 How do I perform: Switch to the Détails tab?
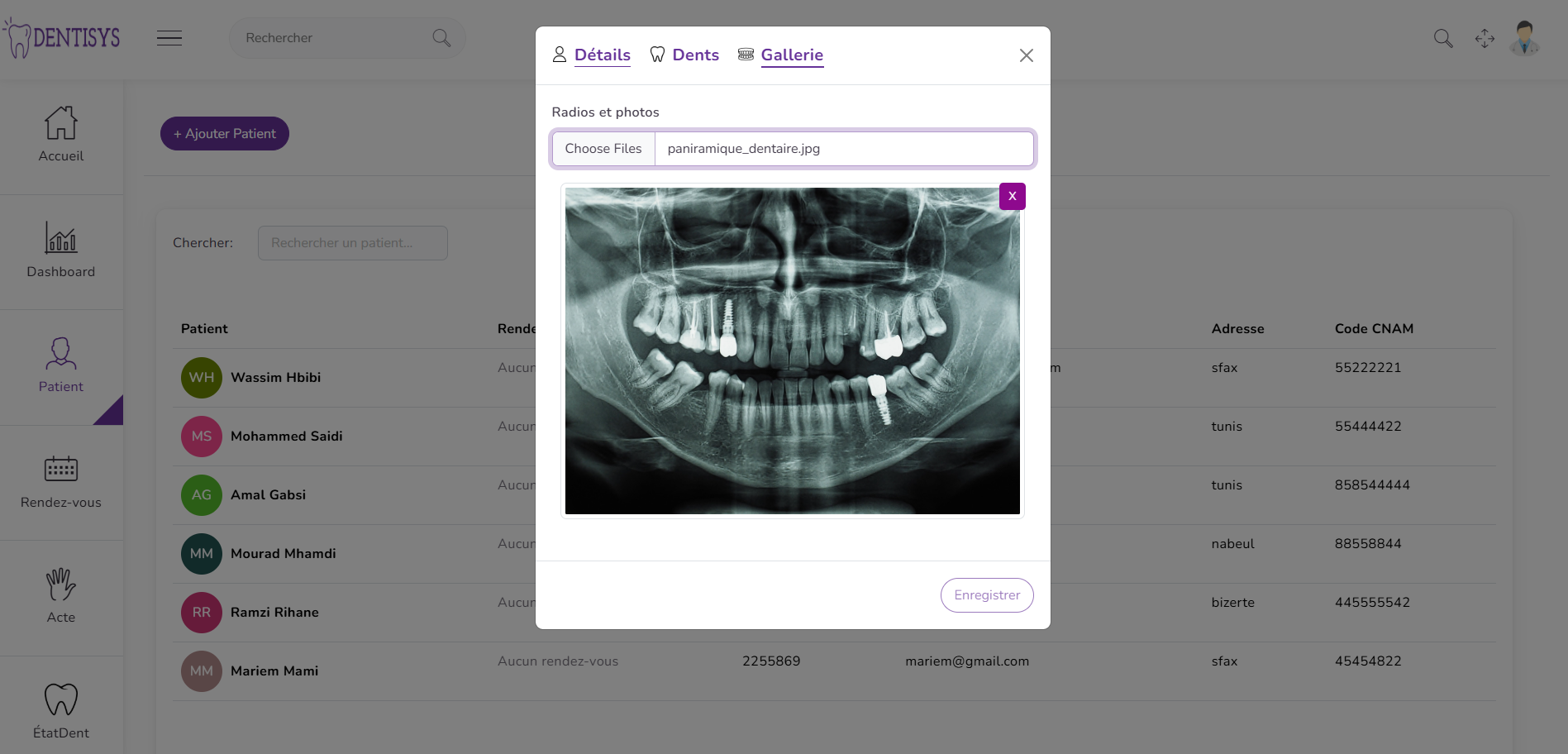pyautogui.click(x=602, y=55)
